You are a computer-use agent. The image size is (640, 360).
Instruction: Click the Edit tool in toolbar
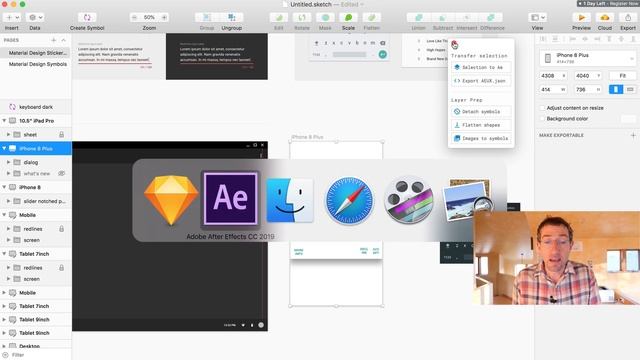coord(279,18)
